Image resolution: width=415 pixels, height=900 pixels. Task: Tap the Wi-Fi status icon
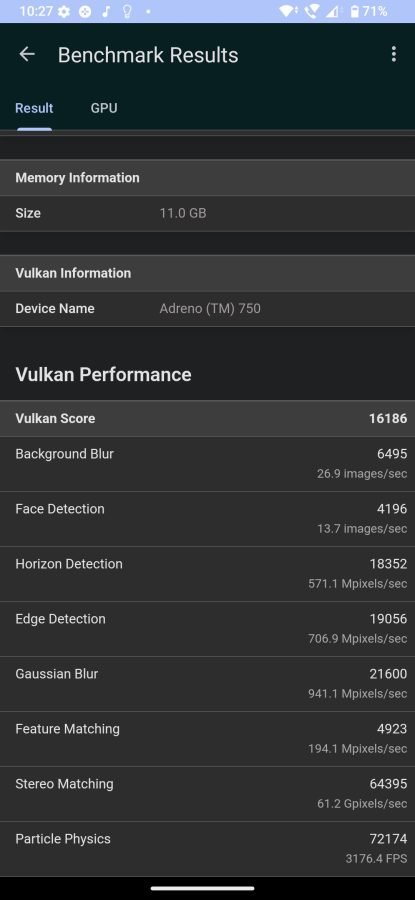pyautogui.click(x=286, y=11)
